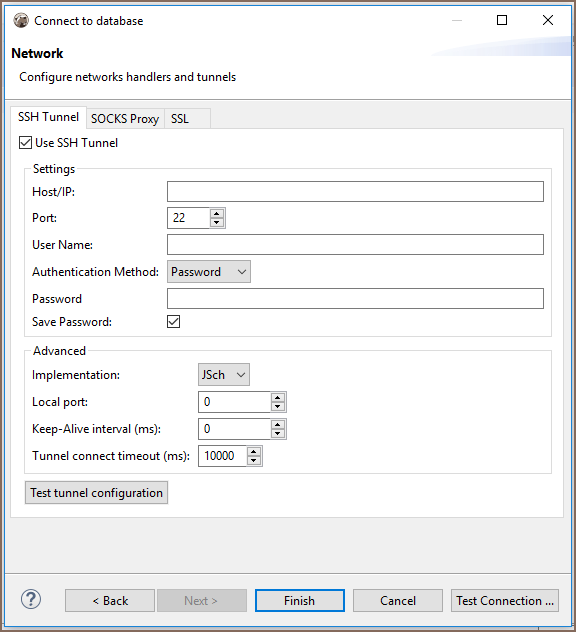The image size is (576, 632).
Task: Switch to the SOCKS Proxy tab
Action: (125, 119)
